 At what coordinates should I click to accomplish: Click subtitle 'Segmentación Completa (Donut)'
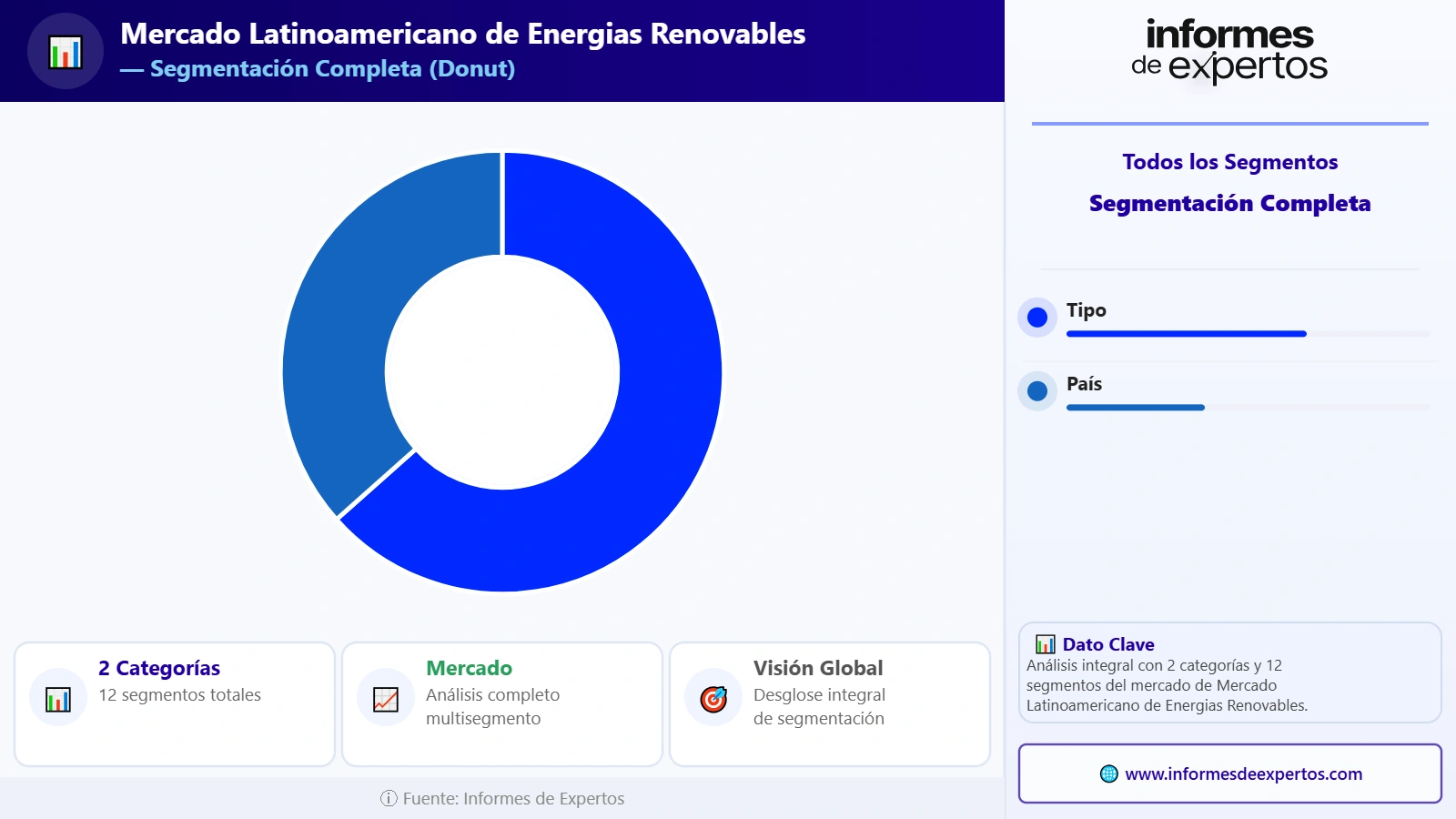(332, 68)
